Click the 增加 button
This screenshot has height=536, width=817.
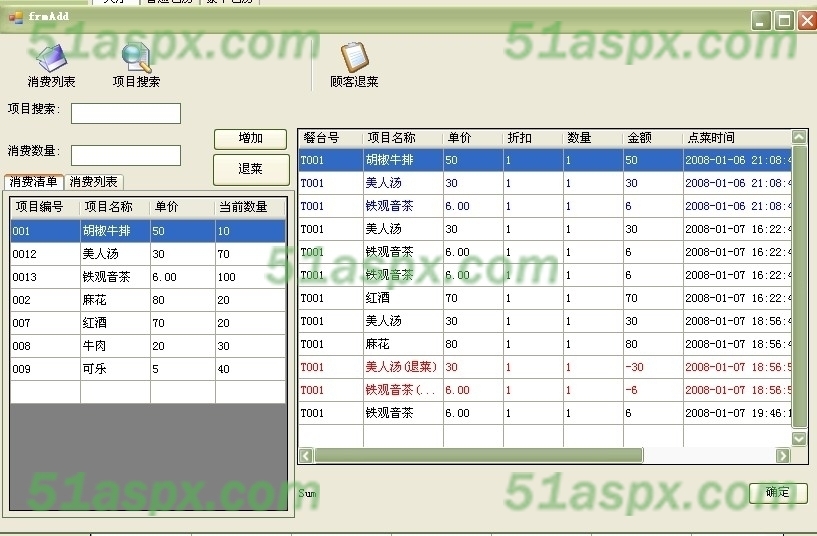point(250,139)
